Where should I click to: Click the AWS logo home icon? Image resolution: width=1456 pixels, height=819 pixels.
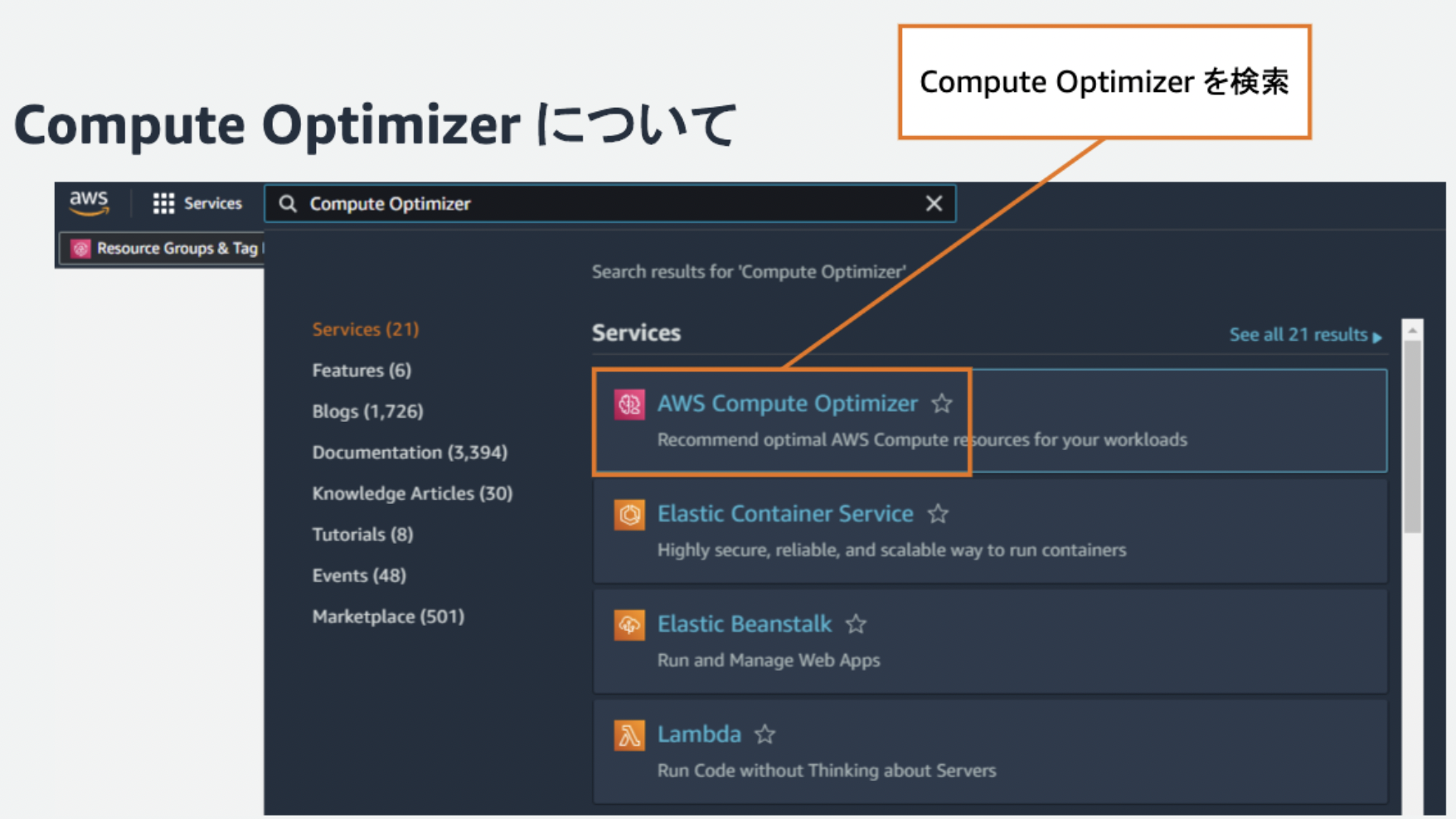pos(89,203)
